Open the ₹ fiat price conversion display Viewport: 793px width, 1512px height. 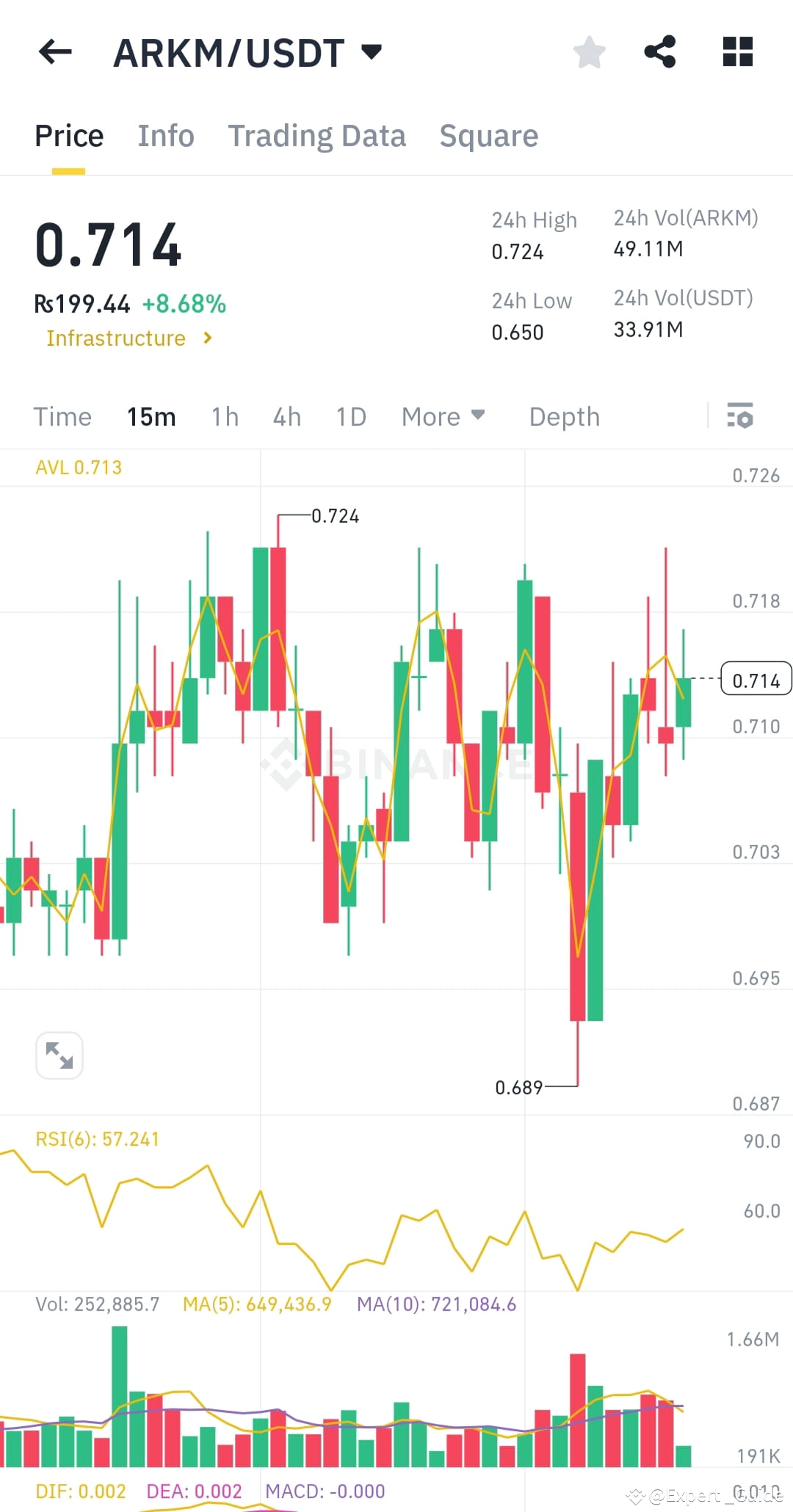[82, 302]
